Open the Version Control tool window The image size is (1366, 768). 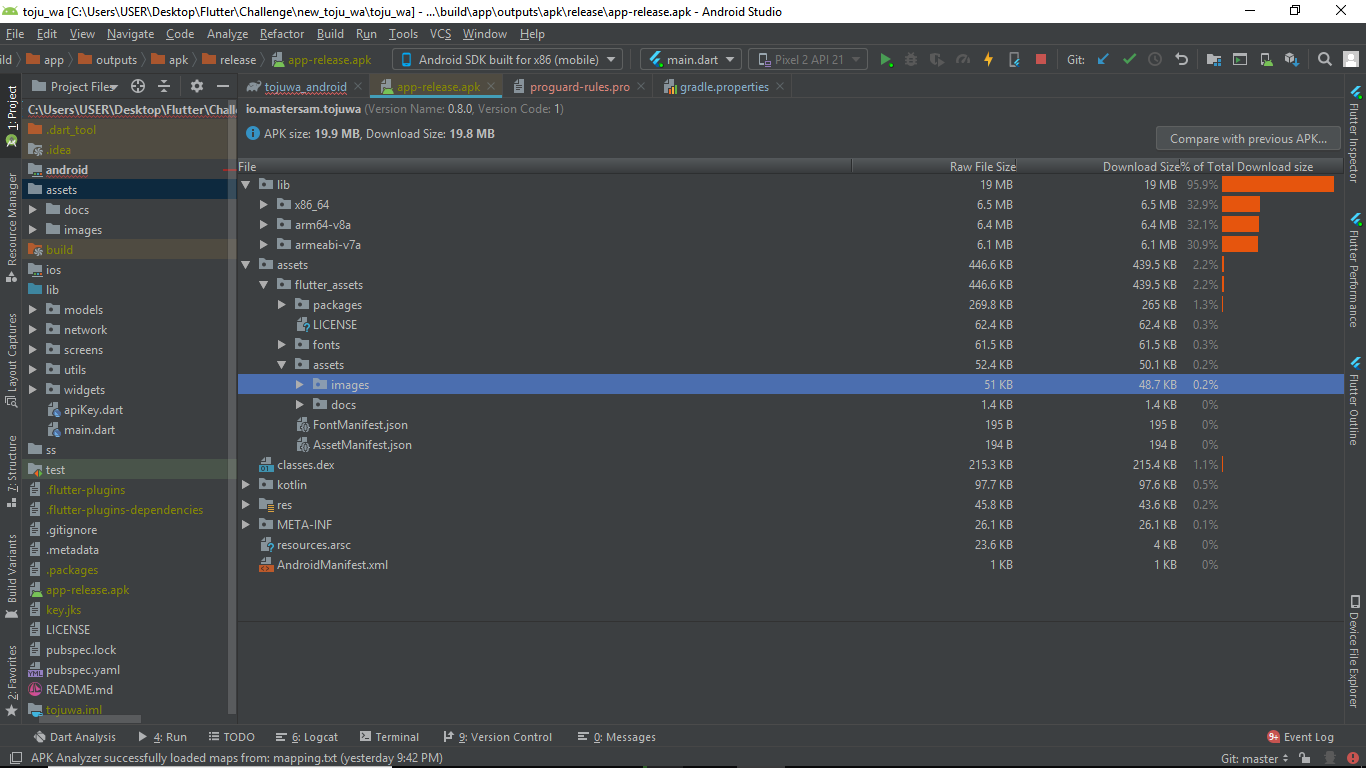[x=497, y=737]
